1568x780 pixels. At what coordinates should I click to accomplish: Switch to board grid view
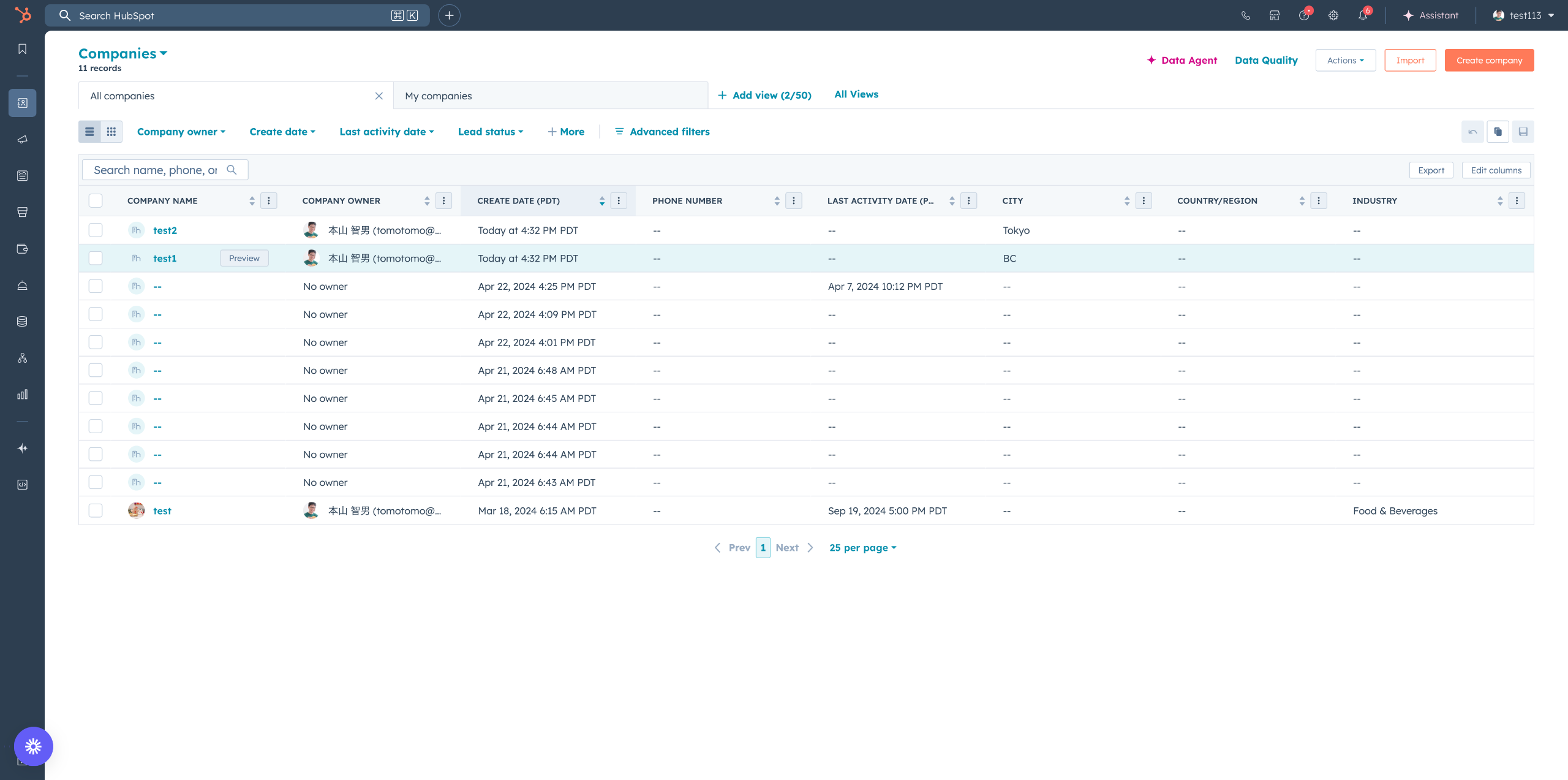coord(111,132)
